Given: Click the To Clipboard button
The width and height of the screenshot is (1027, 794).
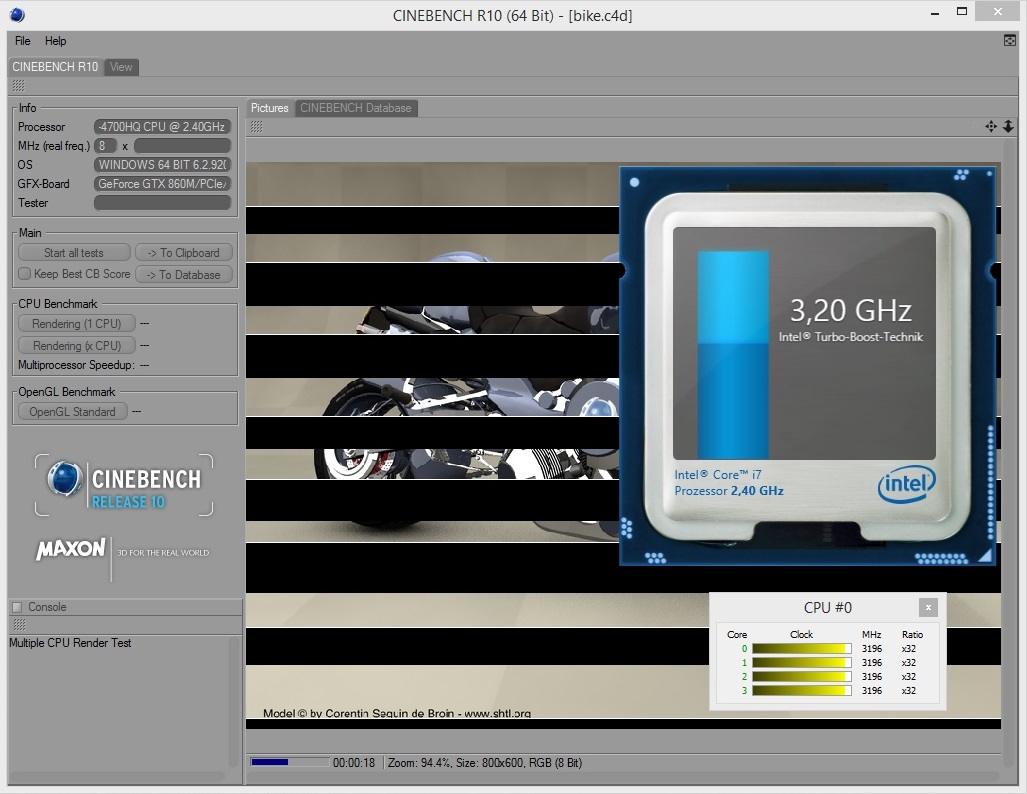Looking at the screenshot, I should point(183,253).
